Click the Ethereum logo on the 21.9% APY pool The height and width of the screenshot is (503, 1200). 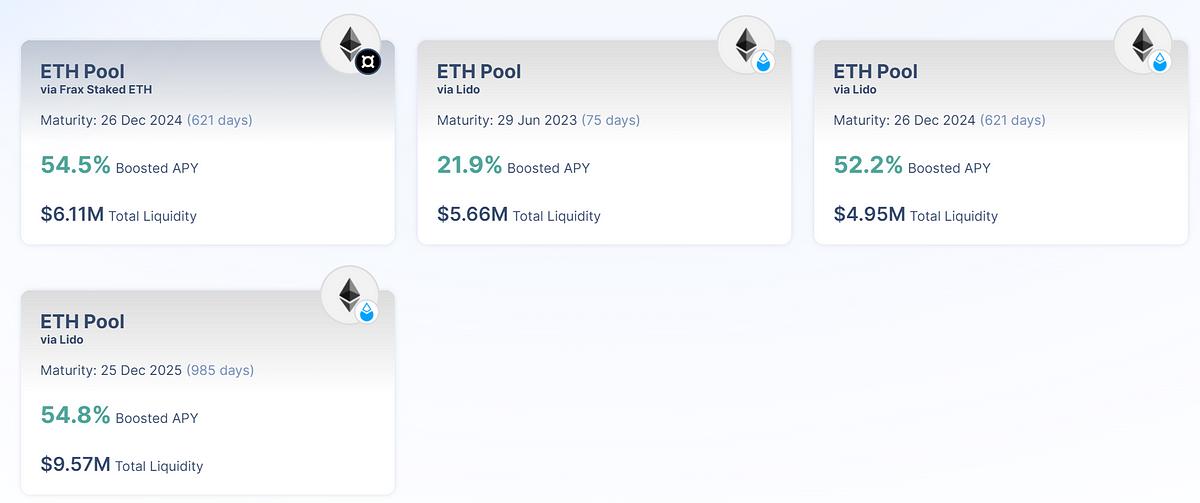747,44
